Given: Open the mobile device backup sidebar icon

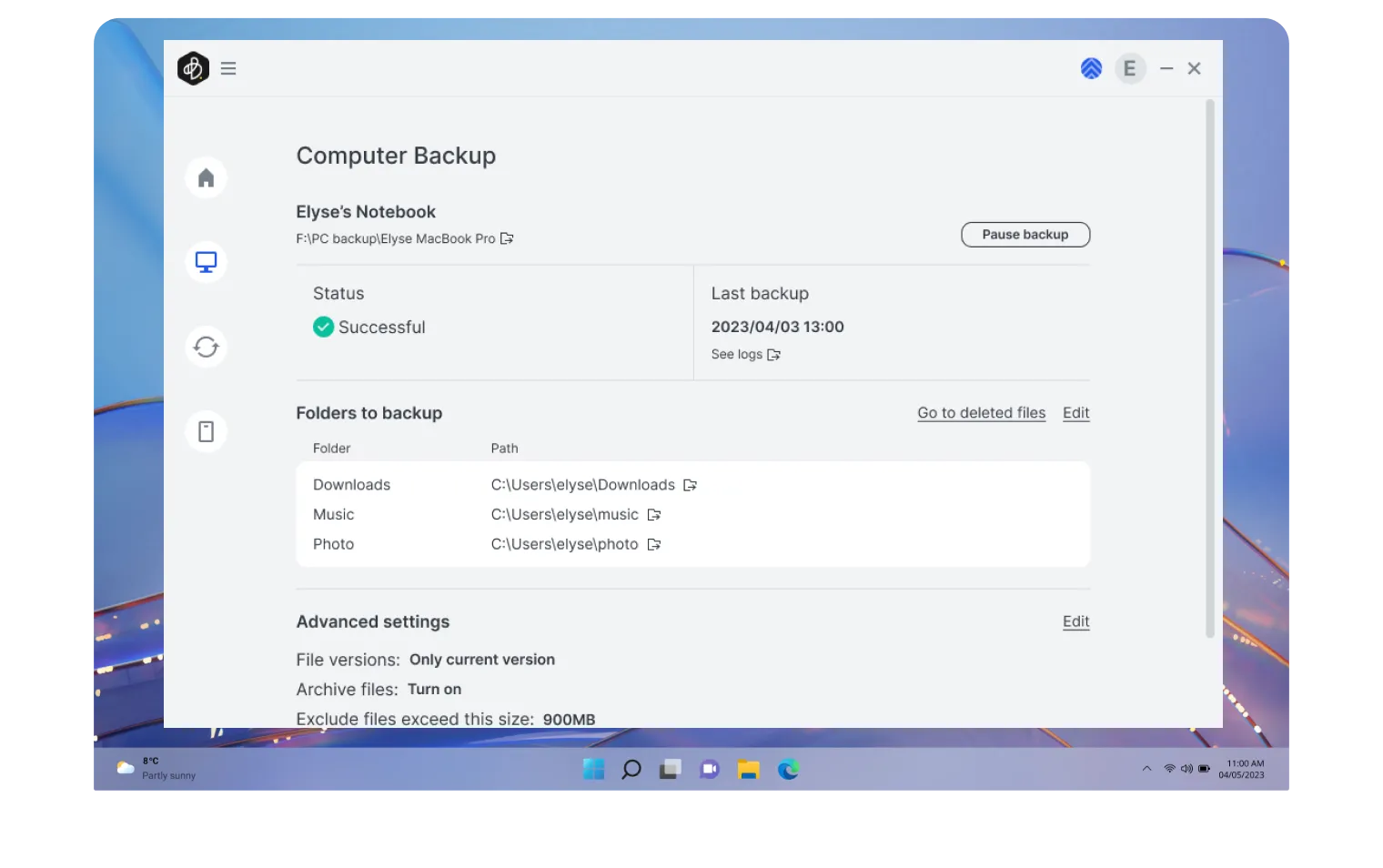Looking at the screenshot, I should tap(206, 430).
